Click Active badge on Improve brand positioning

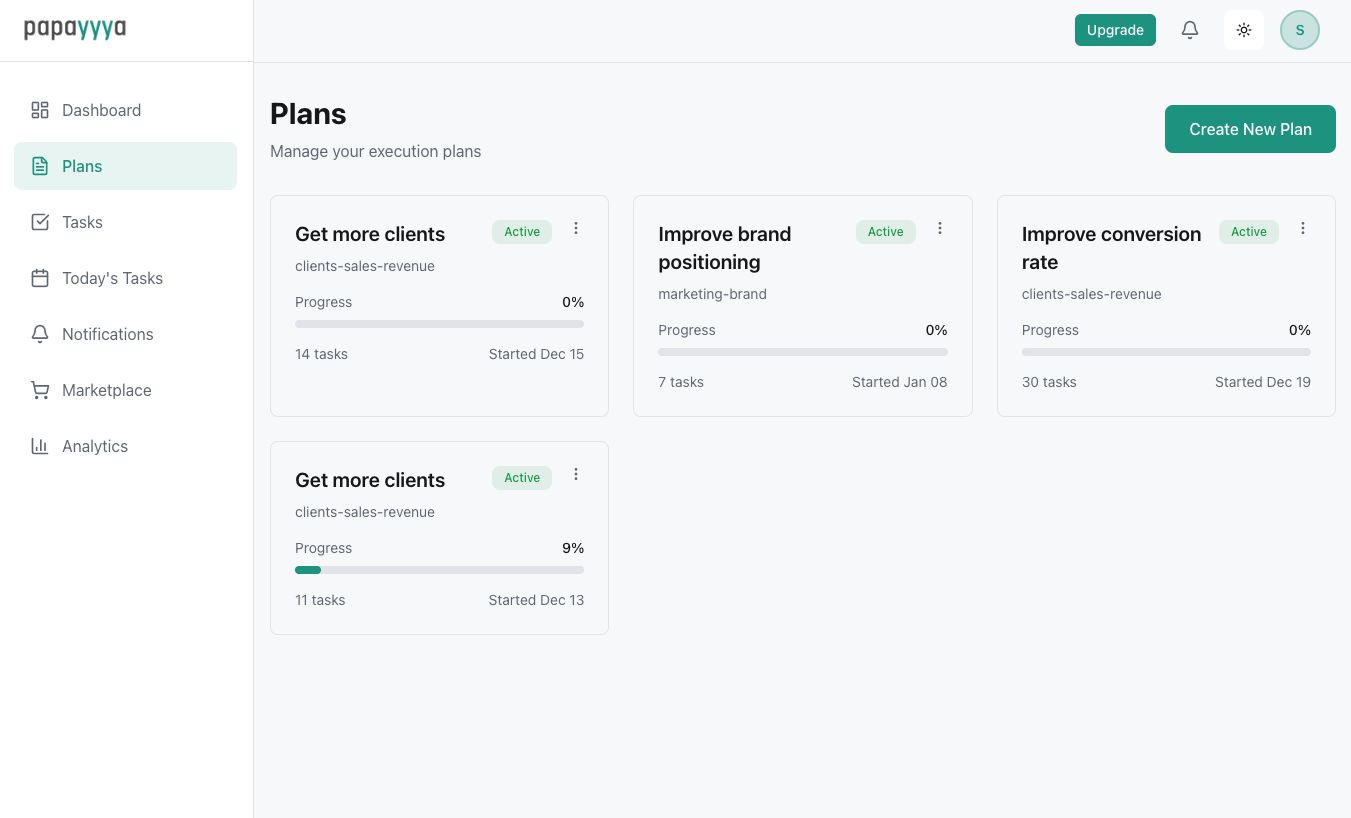[x=885, y=232]
